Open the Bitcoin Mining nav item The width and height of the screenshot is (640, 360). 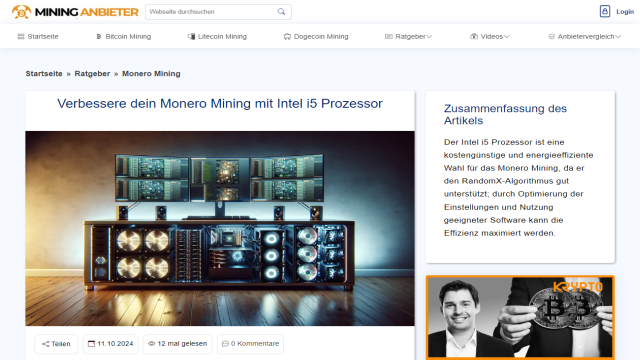(x=124, y=36)
